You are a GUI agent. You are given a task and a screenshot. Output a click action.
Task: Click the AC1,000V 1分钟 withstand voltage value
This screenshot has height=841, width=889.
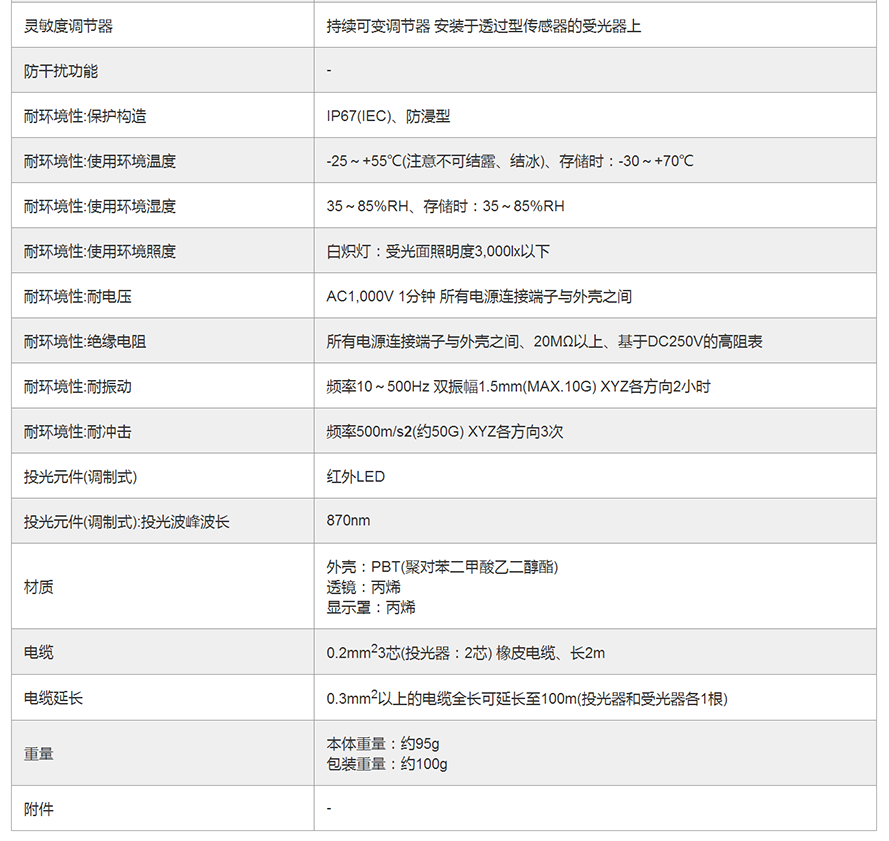click(x=479, y=296)
